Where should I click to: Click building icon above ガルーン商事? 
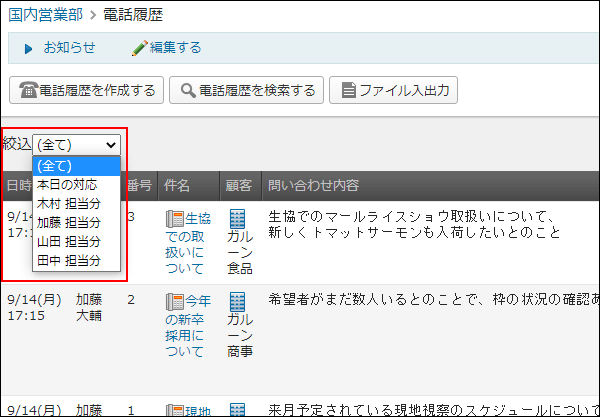point(237,302)
